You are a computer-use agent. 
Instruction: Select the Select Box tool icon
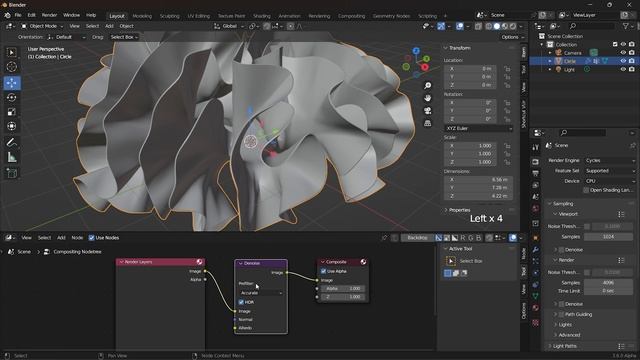11,52
